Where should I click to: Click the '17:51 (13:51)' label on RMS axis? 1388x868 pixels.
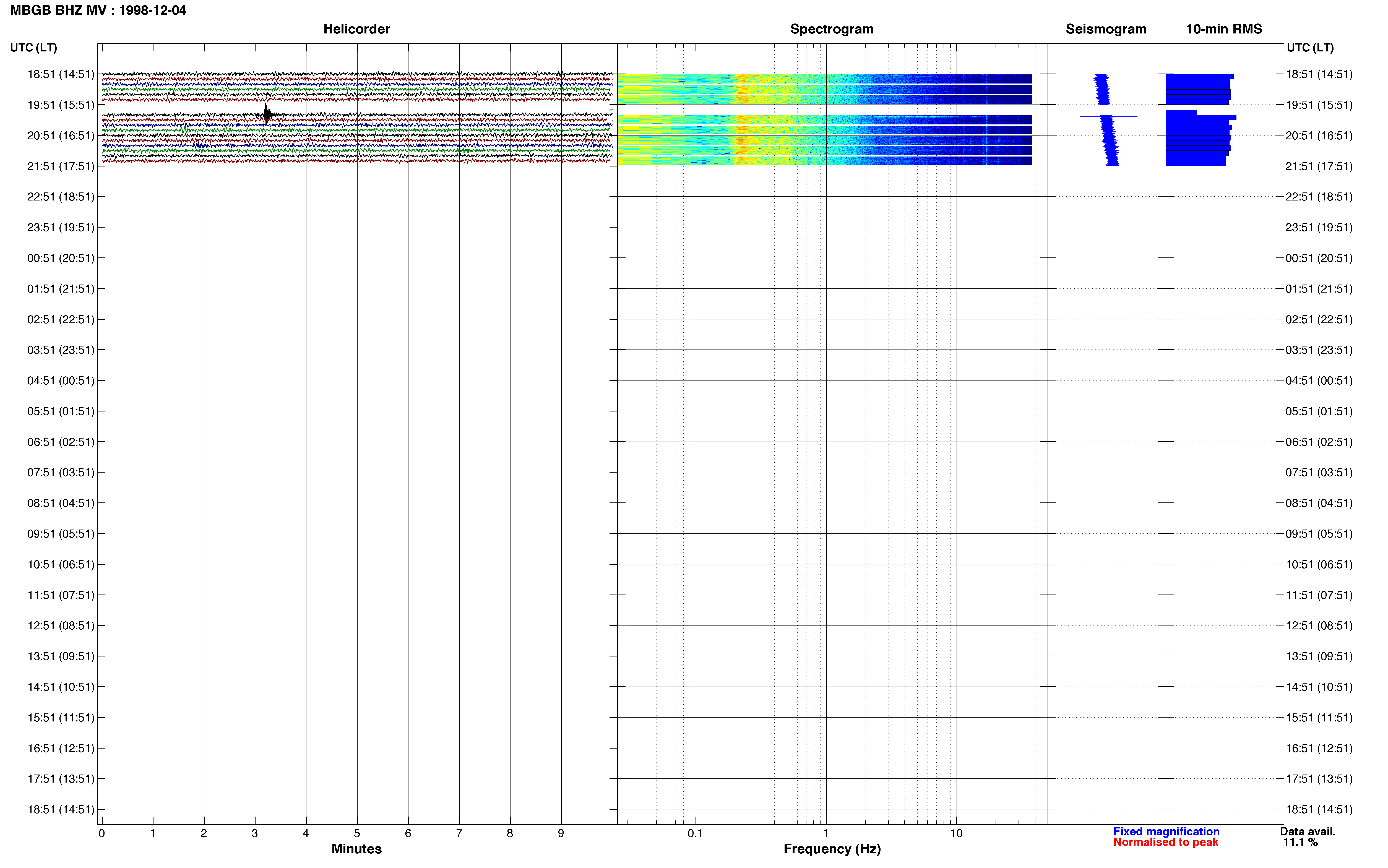click(x=1319, y=778)
